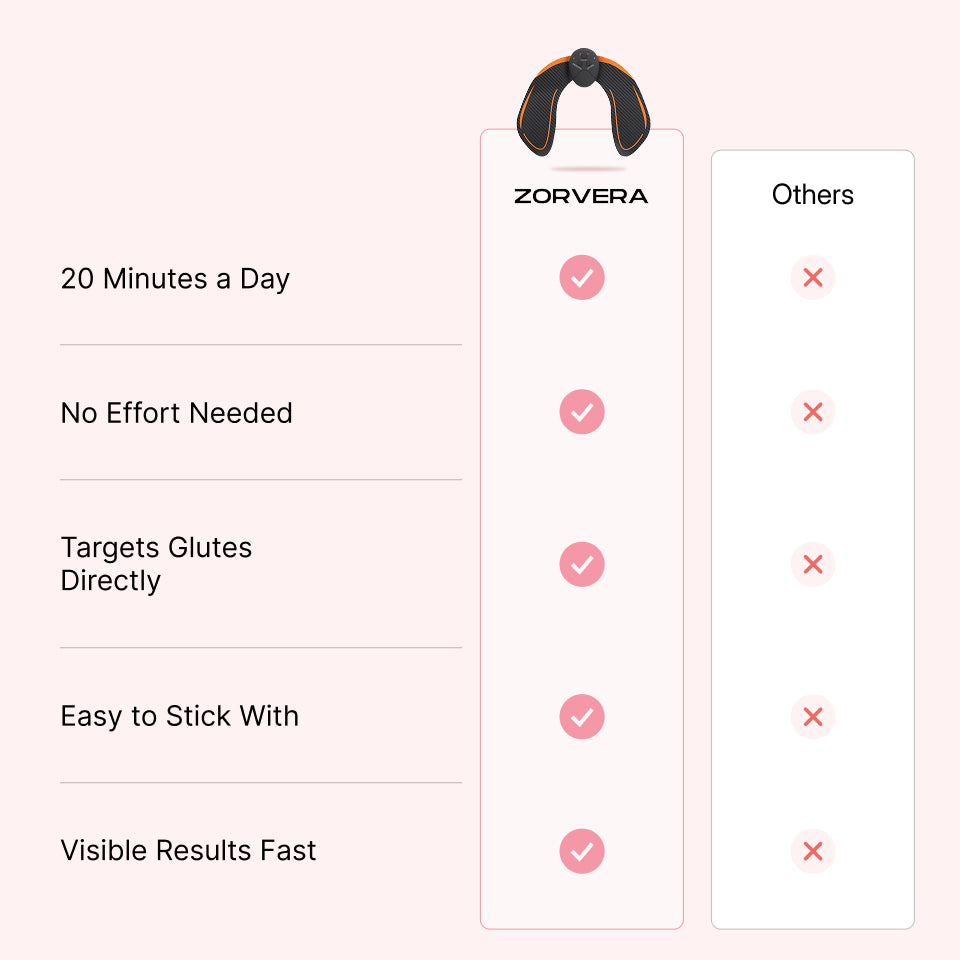The image size is (960, 960).
Task: Click Zorvera checkmark for No Effort Needed
Action: [582, 412]
